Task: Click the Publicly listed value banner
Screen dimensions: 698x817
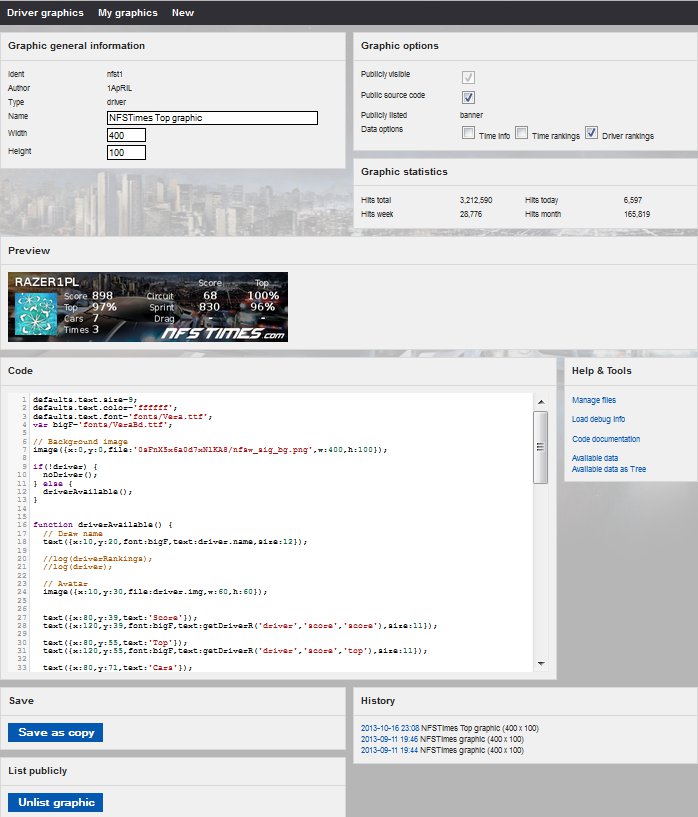Action: click(471, 115)
